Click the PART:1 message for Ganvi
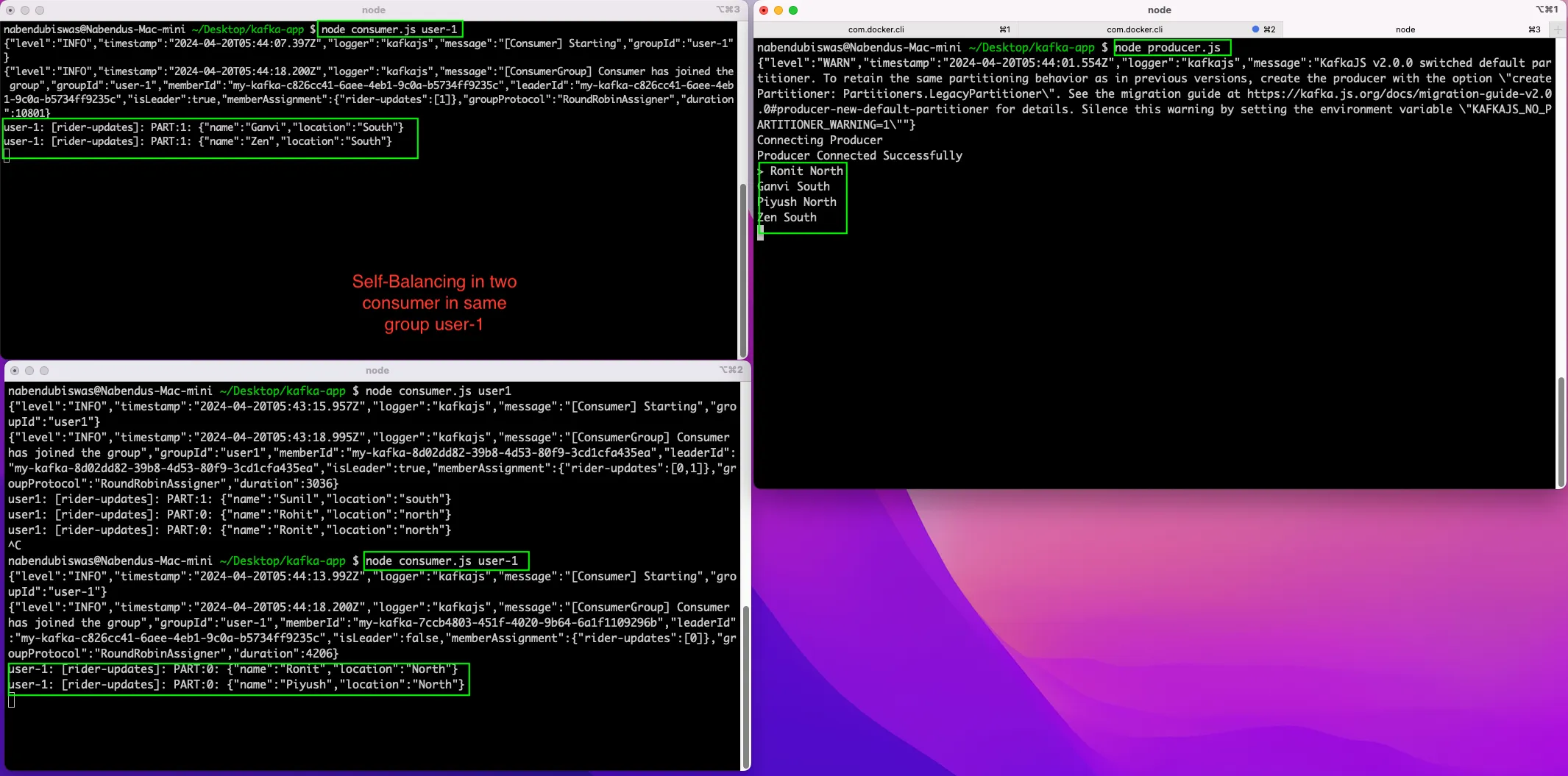The image size is (1568, 776). coord(204,127)
